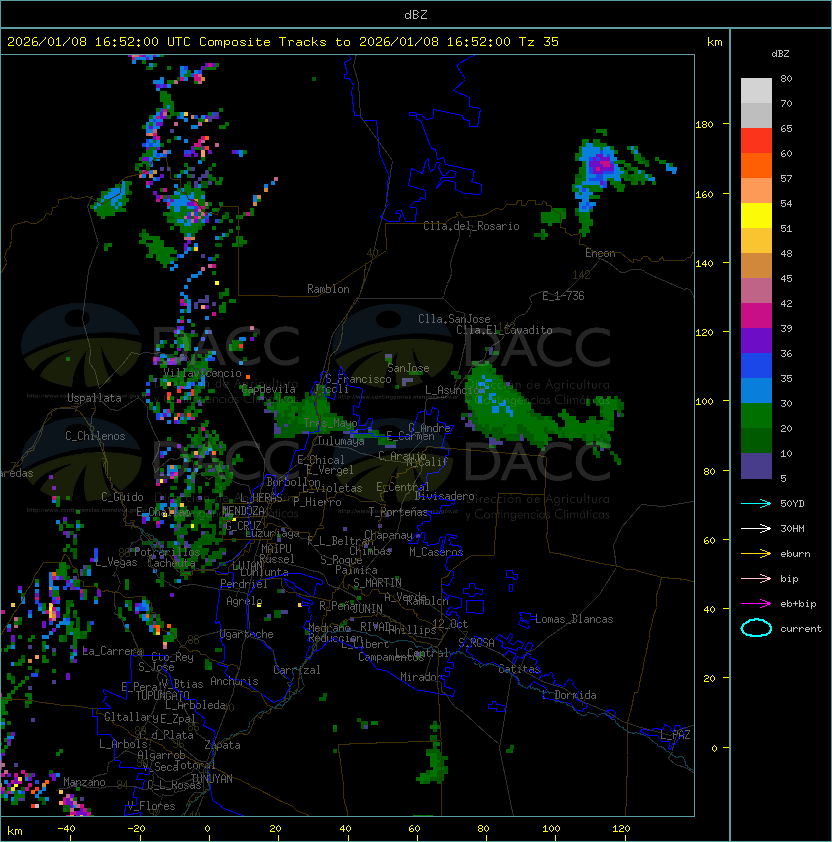Click the bright green 20-30 dBZ swatch
This screenshot has width=832, height=842.
click(756, 416)
